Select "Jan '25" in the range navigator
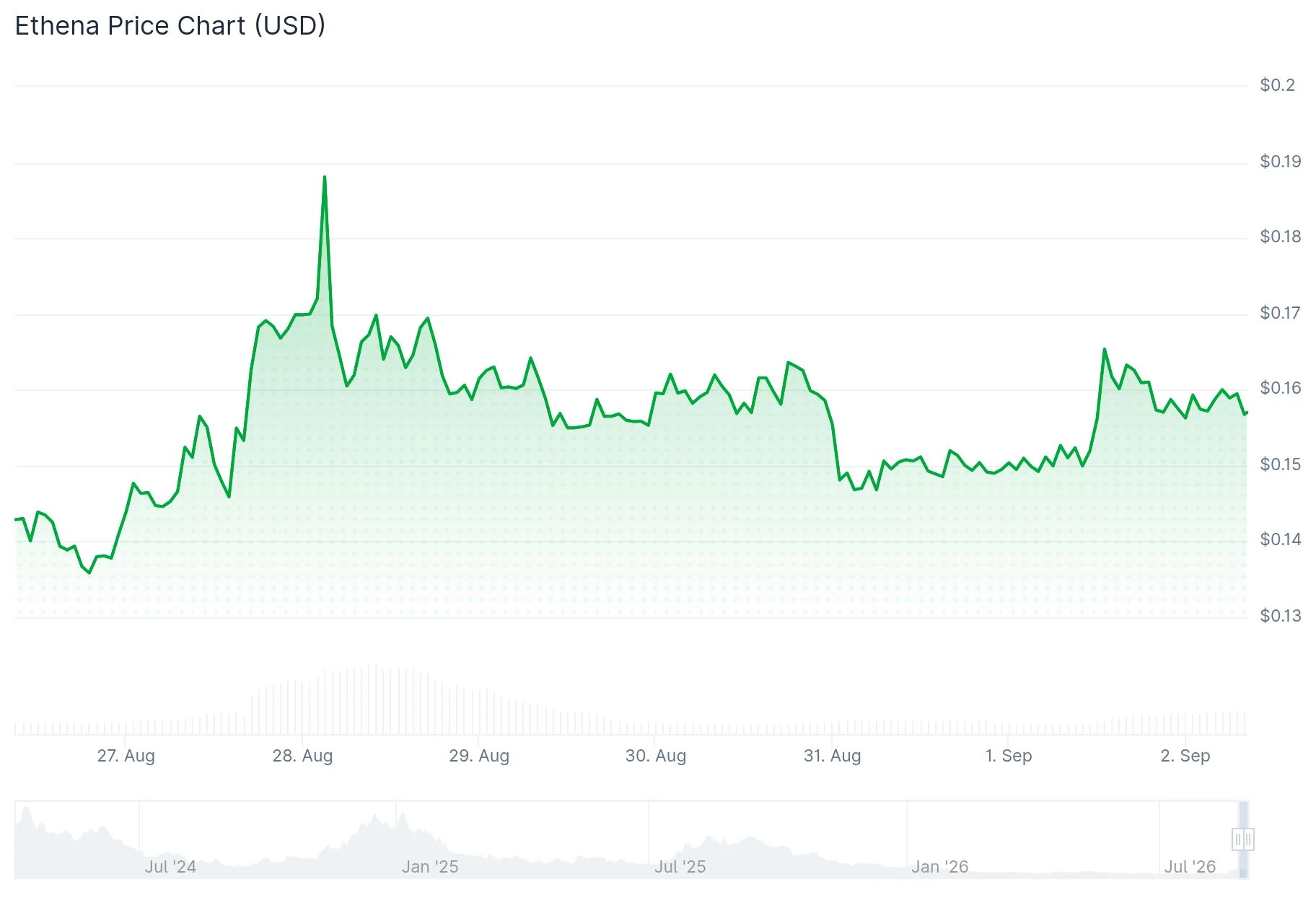The height and width of the screenshot is (900, 1316). pyautogui.click(x=430, y=867)
